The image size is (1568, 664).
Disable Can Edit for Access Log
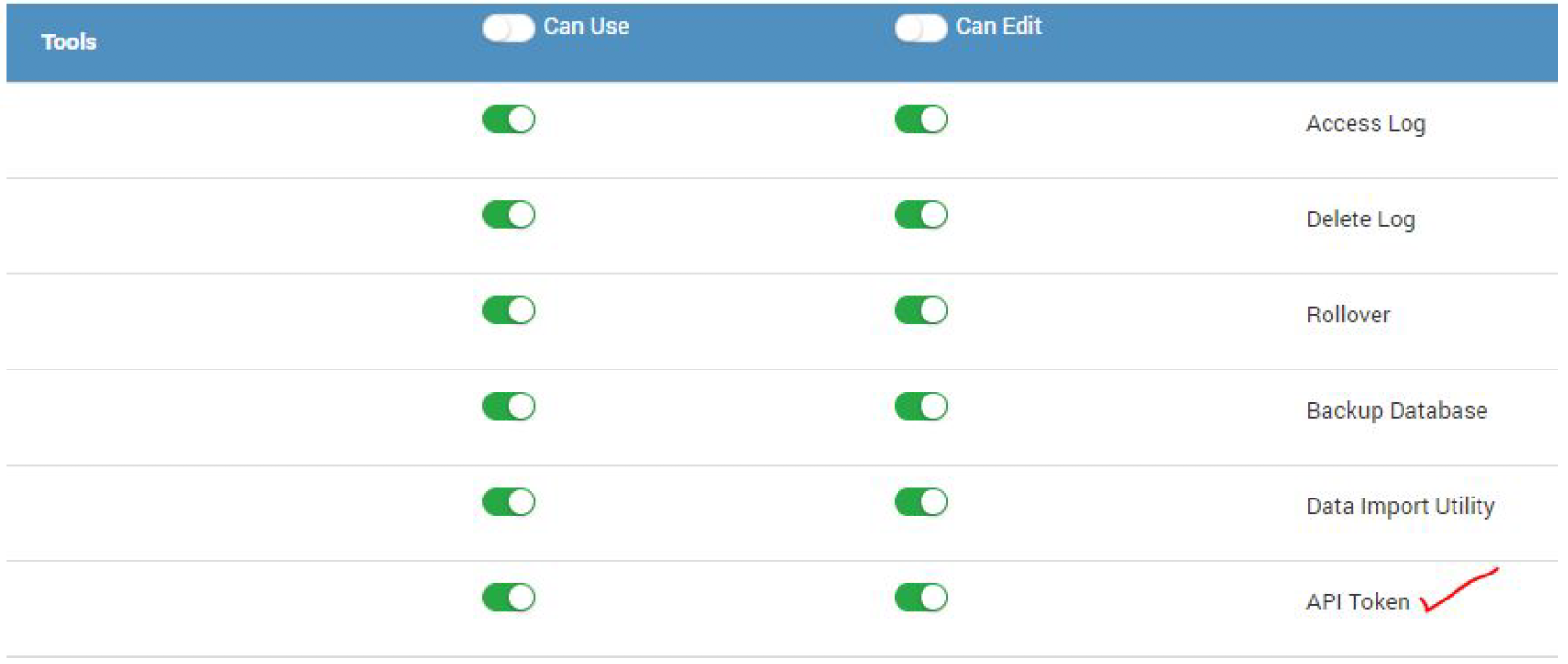coord(920,119)
